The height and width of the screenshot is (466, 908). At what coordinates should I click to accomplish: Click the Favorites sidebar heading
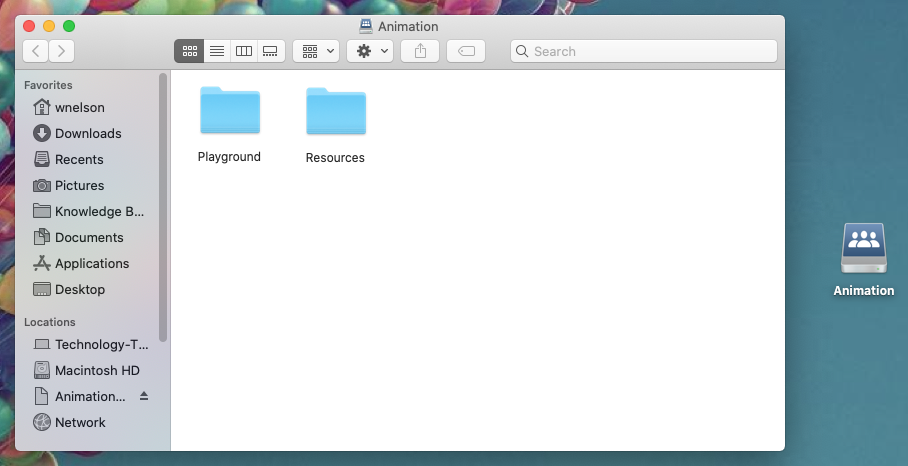tap(48, 85)
